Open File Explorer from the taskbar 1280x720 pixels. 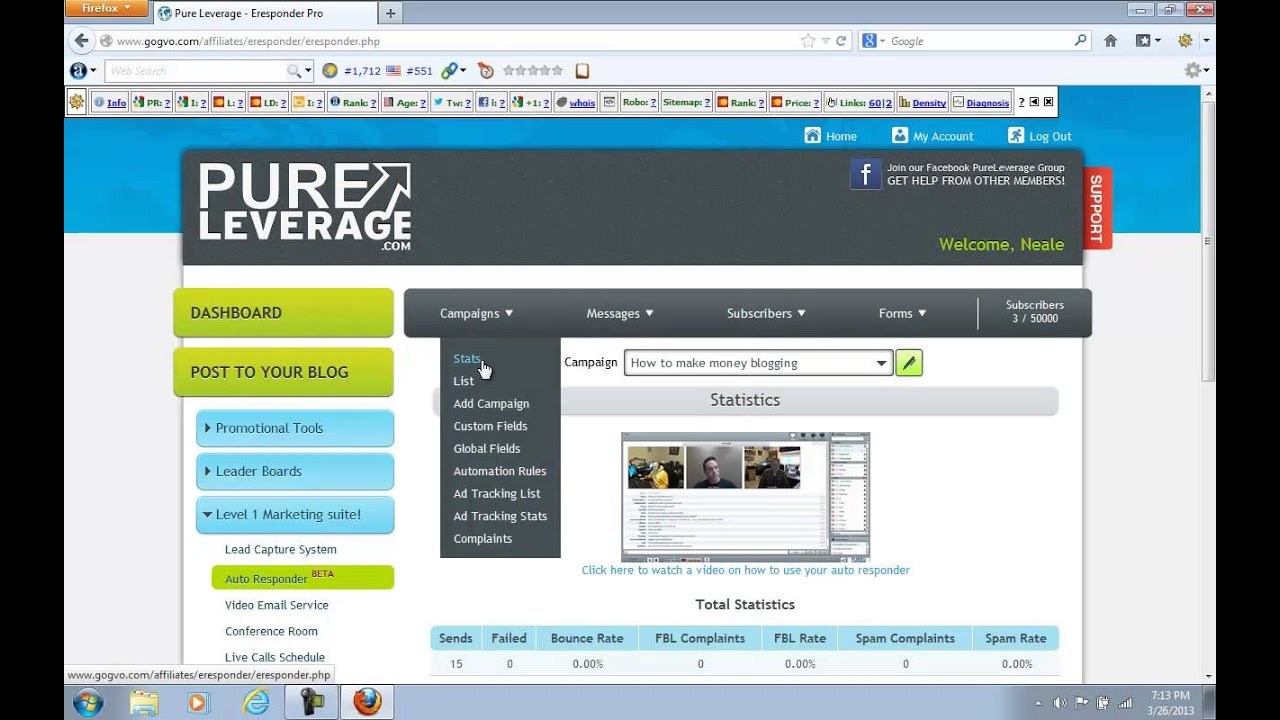tap(144, 702)
